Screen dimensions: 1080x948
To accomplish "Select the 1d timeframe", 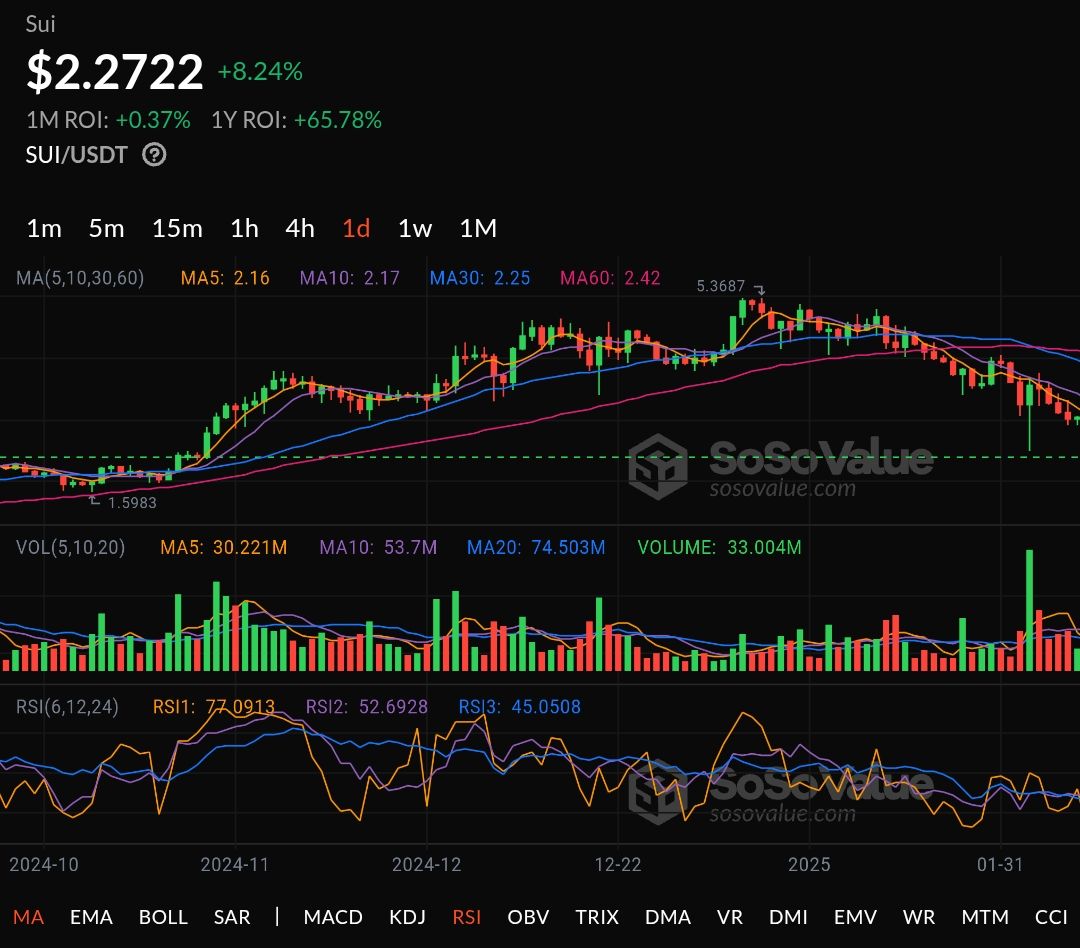I will [356, 228].
